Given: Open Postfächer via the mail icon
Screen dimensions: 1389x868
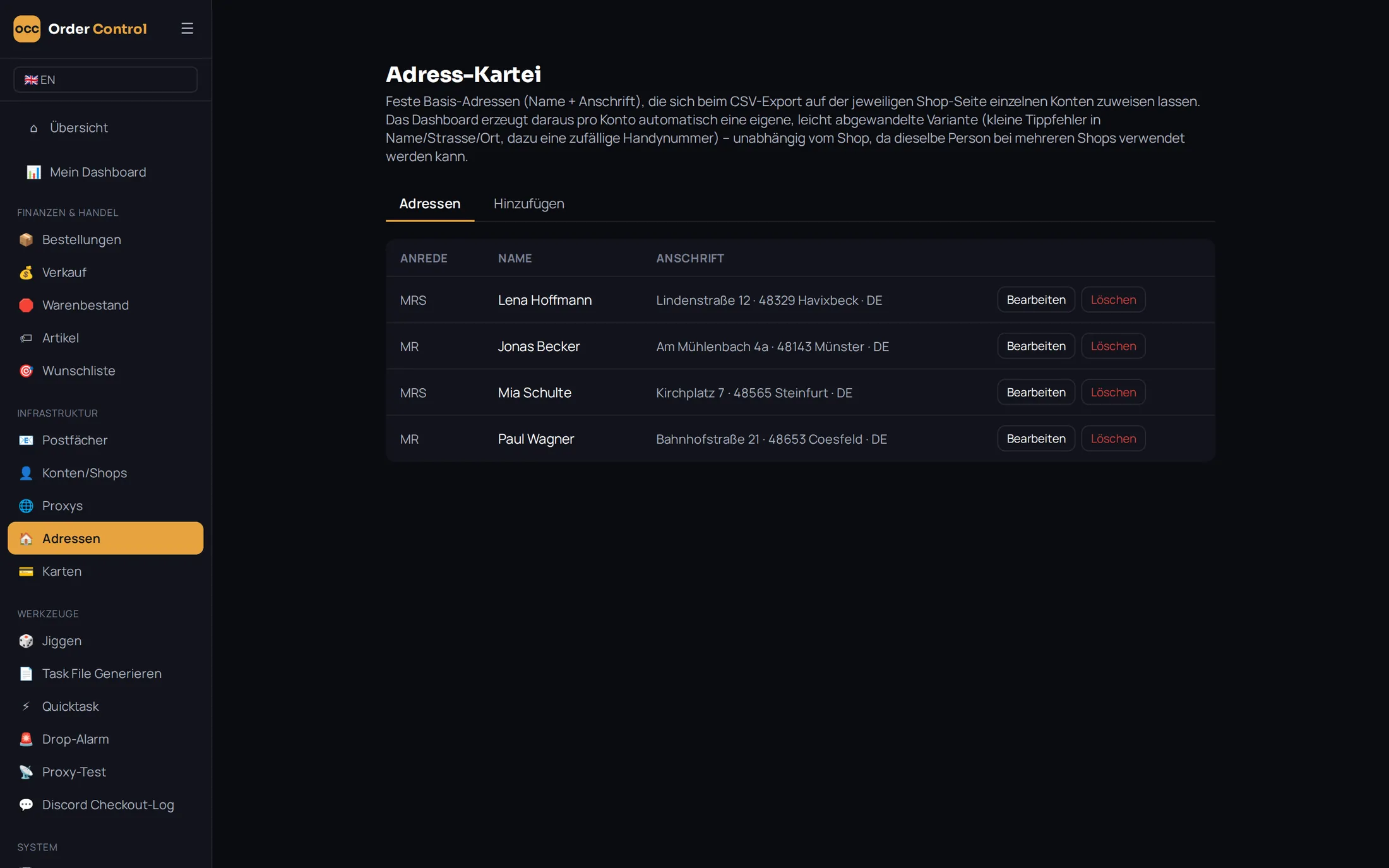Looking at the screenshot, I should [x=26, y=441].
